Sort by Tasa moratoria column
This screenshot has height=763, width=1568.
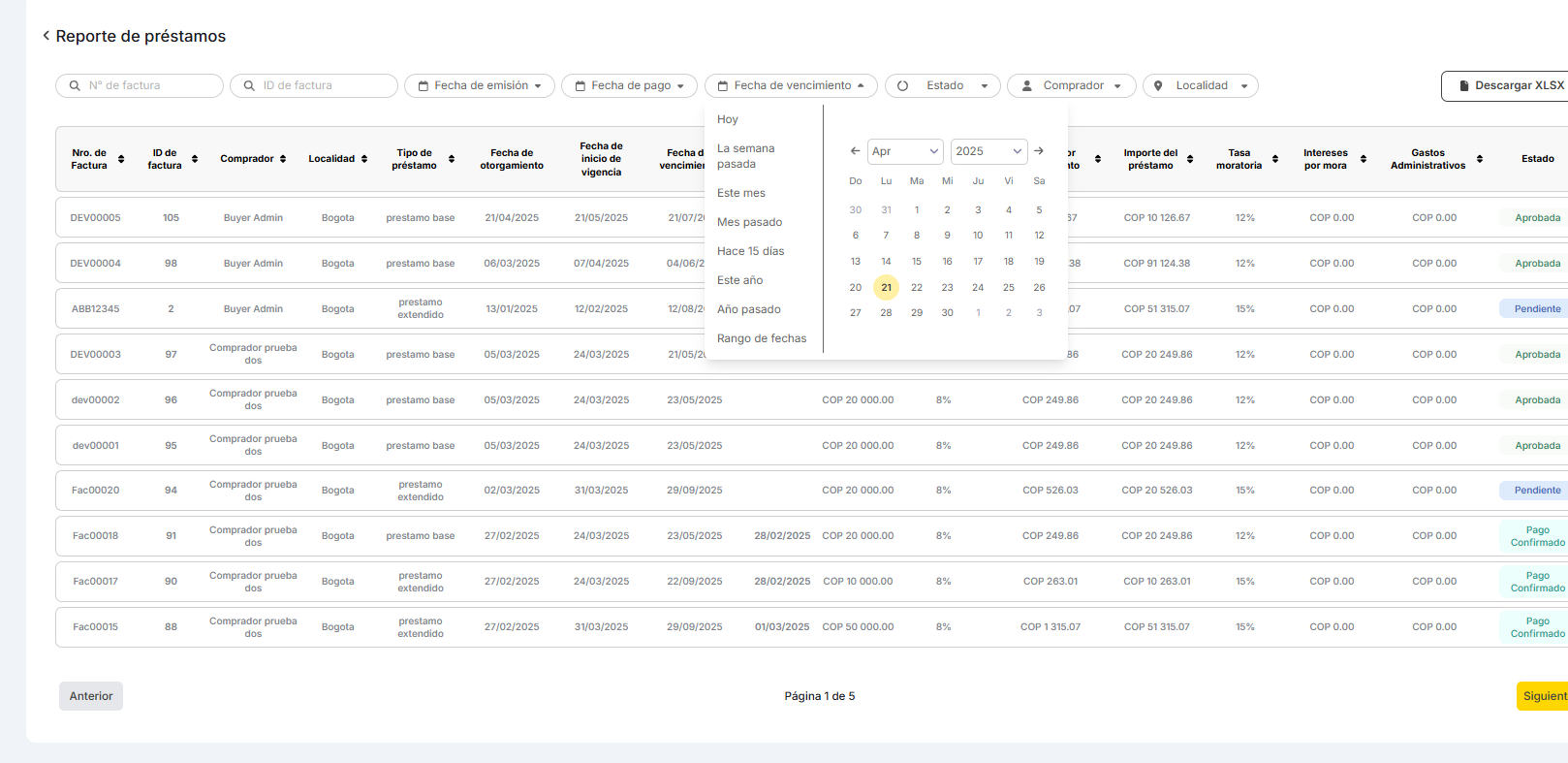point(1275,159)
